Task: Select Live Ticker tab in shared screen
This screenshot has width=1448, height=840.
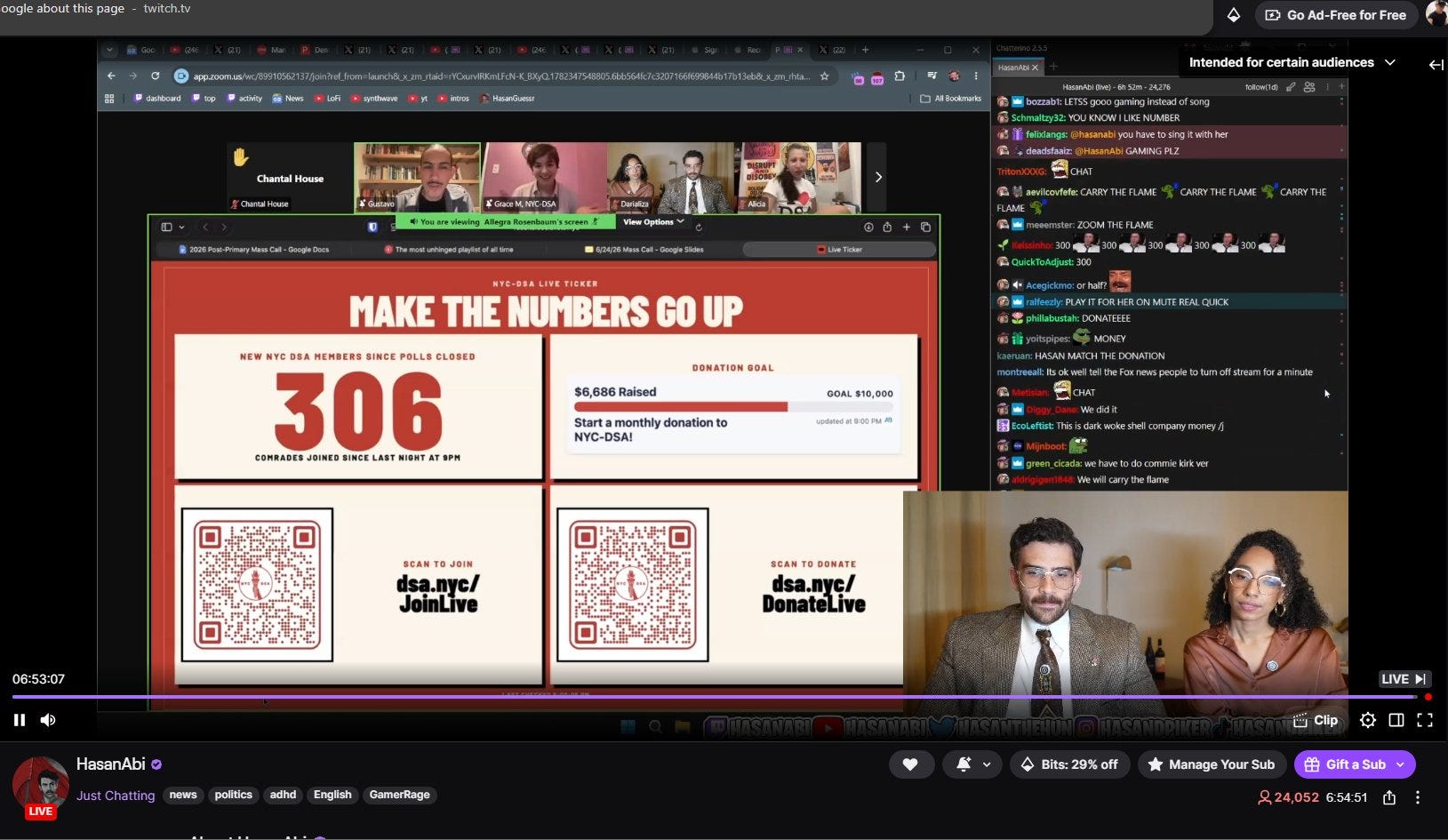Action: [x=839, y=250]
